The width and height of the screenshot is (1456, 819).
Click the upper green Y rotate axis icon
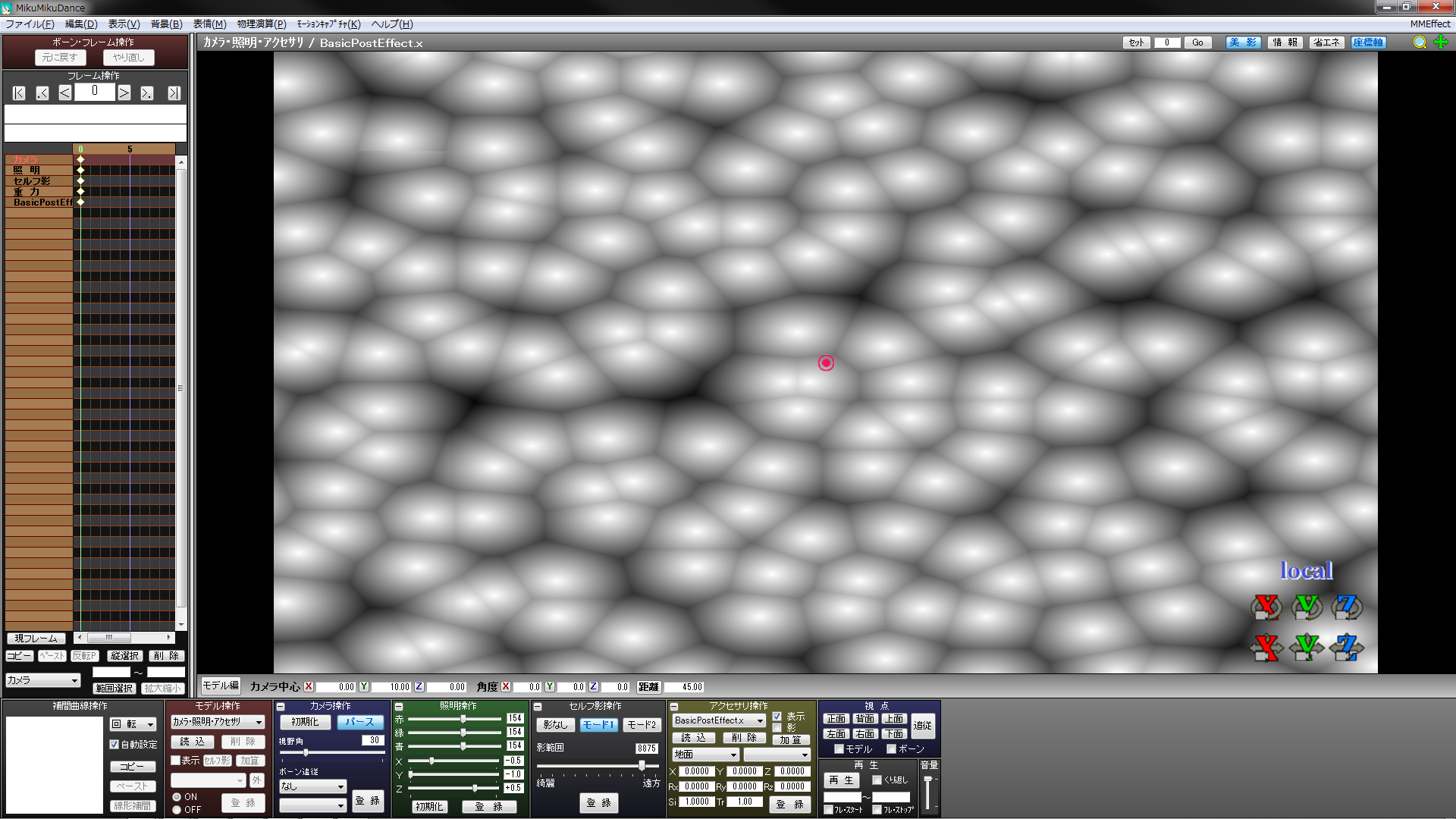point(1307,607)
